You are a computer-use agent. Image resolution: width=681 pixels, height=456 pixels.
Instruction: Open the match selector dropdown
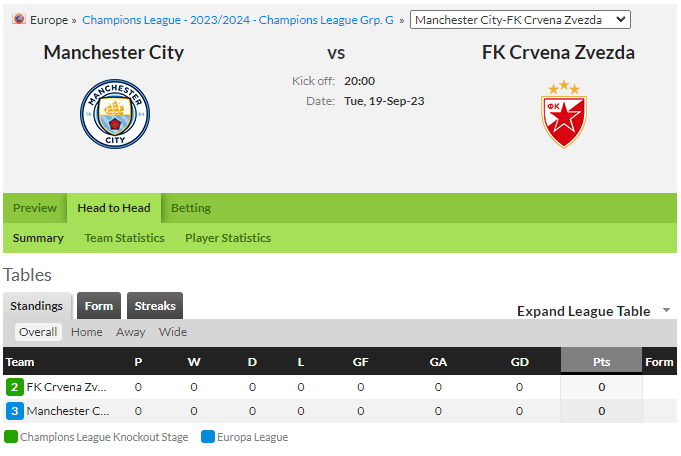click(x=520, y=20)
